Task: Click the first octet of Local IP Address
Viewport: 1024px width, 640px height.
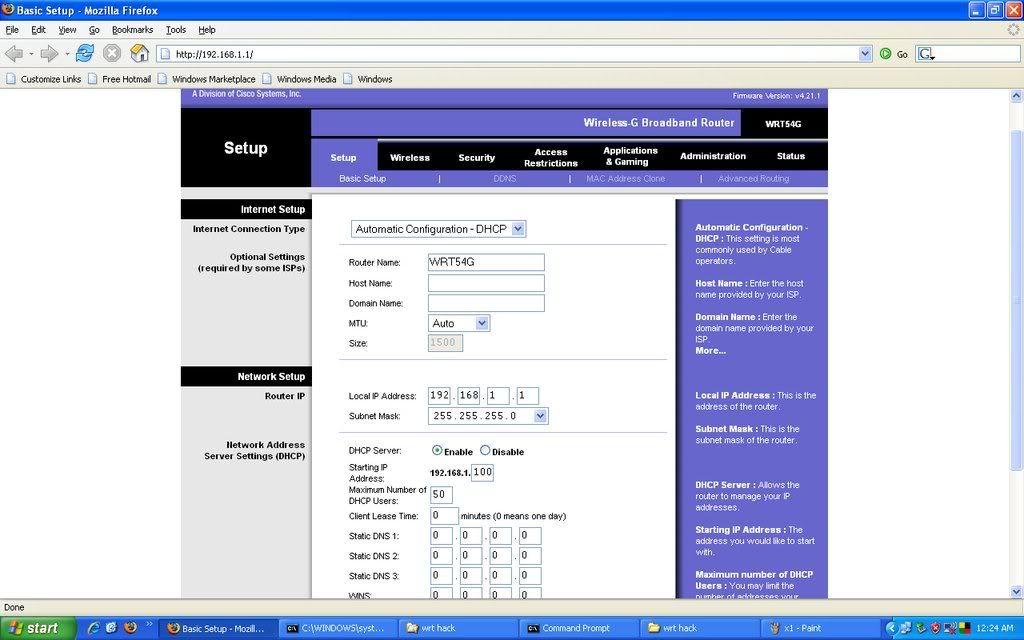Action: coord(440,395)
